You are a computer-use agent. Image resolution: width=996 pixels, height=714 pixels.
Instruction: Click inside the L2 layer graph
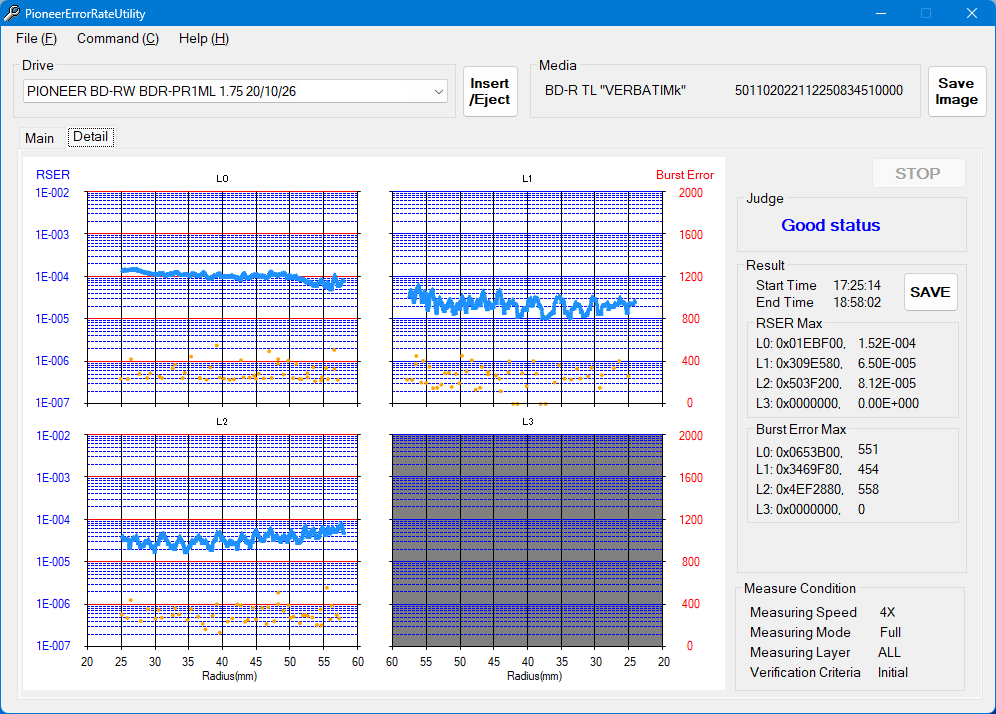pos(222,540)
